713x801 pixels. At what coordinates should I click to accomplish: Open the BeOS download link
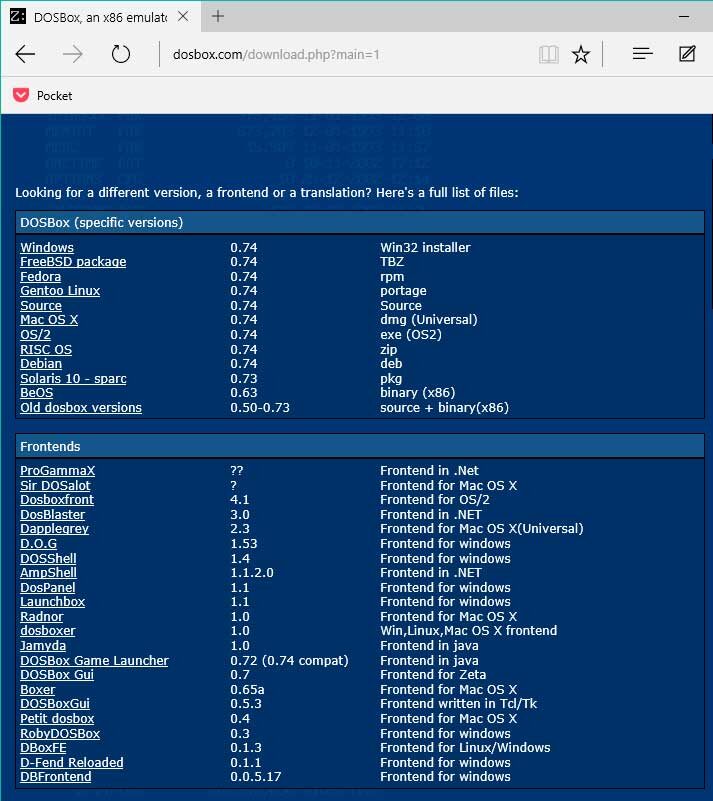37,393
